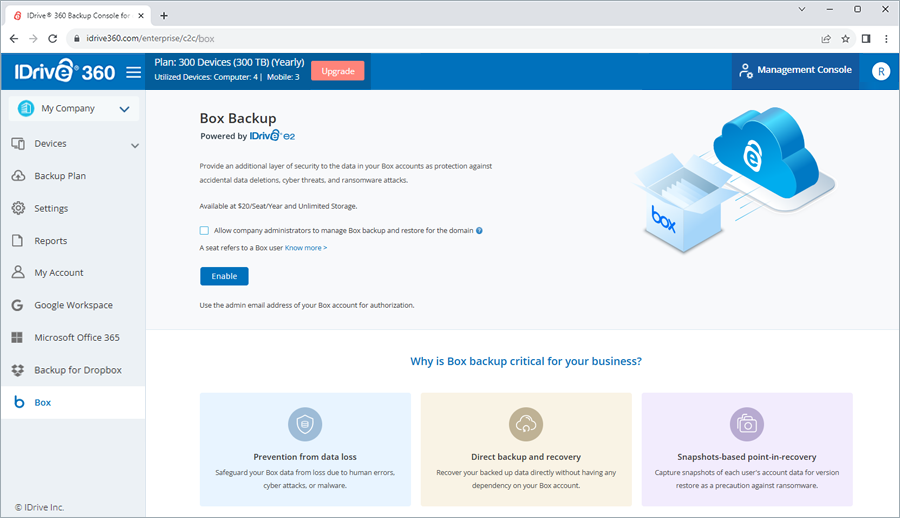Click the browser forward arrow
This screenshot has height=518, width=900.
(33, 38)
